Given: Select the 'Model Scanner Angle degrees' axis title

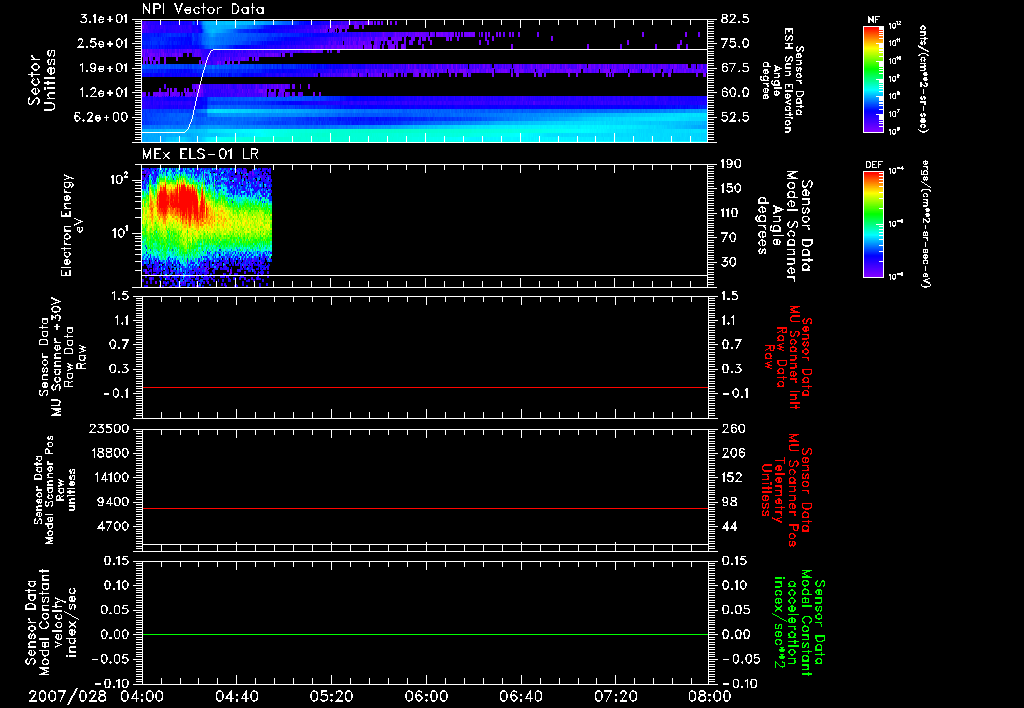Looking at the screenshot, I should [x=784, y=226].
